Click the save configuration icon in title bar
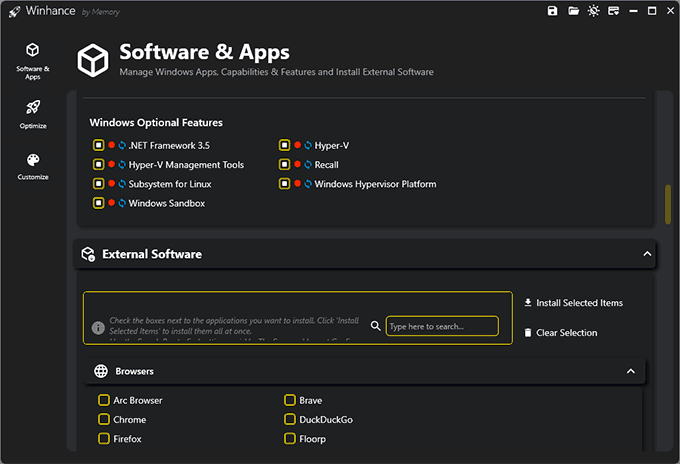 pos(552,11)
